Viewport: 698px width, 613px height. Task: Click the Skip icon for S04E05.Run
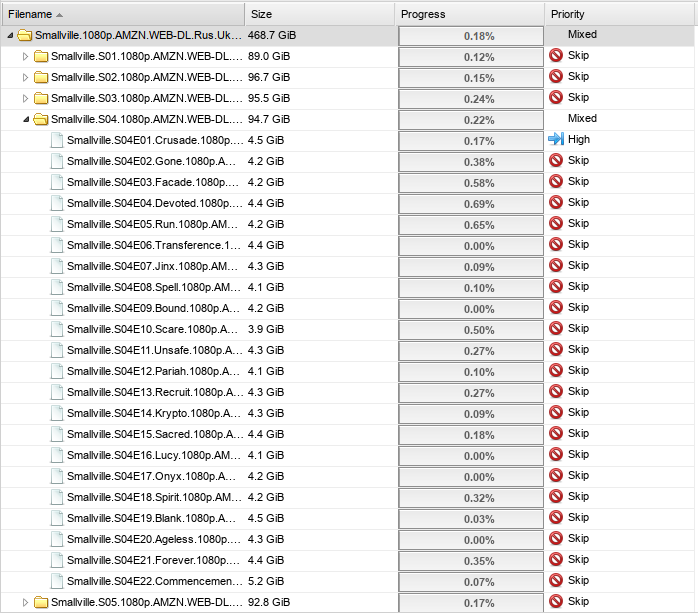coord(556,223)
